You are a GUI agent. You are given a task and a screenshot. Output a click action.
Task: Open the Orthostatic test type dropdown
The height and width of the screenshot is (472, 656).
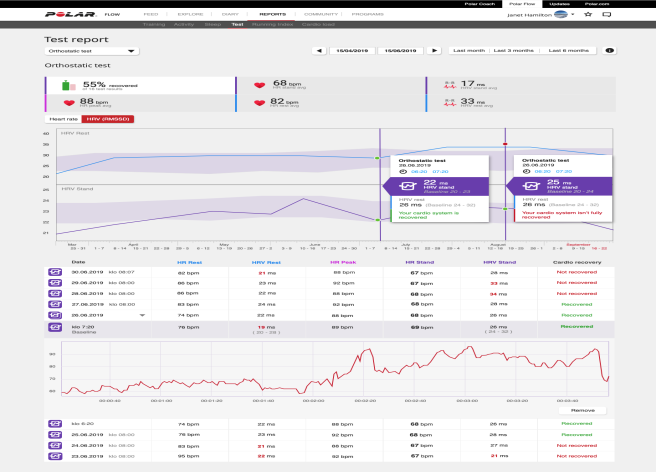92,50
